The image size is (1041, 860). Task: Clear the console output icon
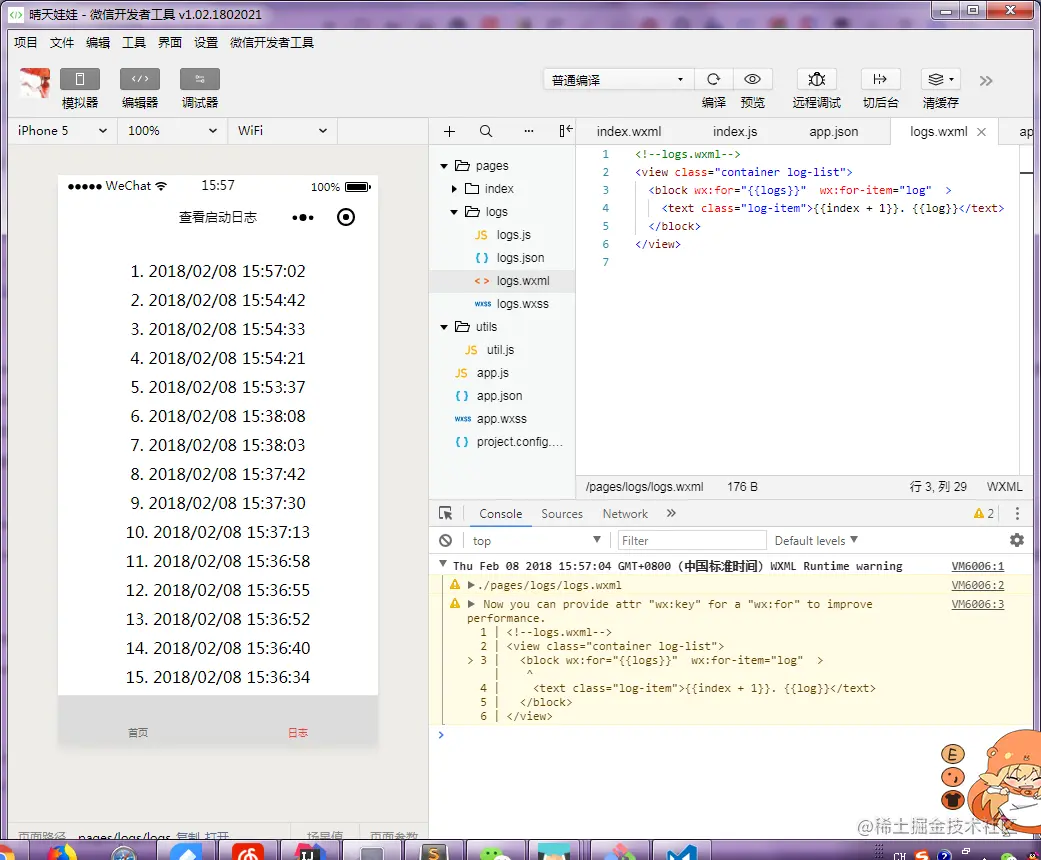[445, 541]
